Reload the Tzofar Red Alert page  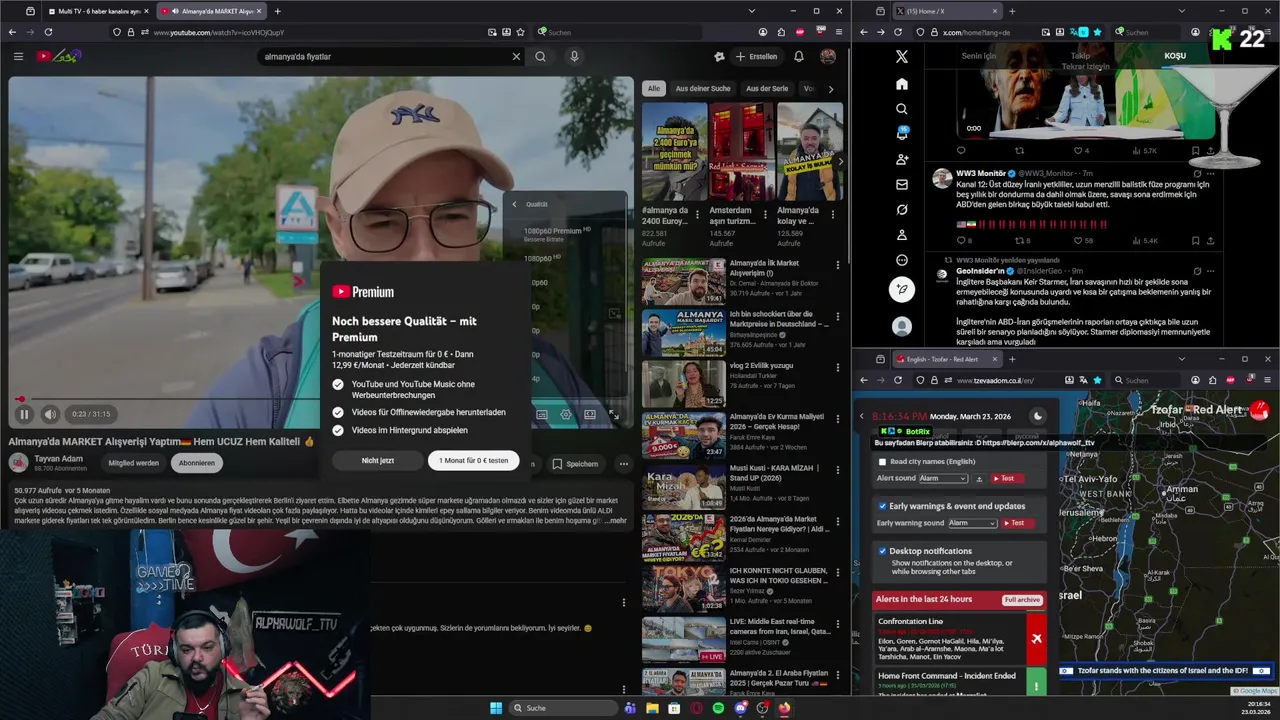898,380
